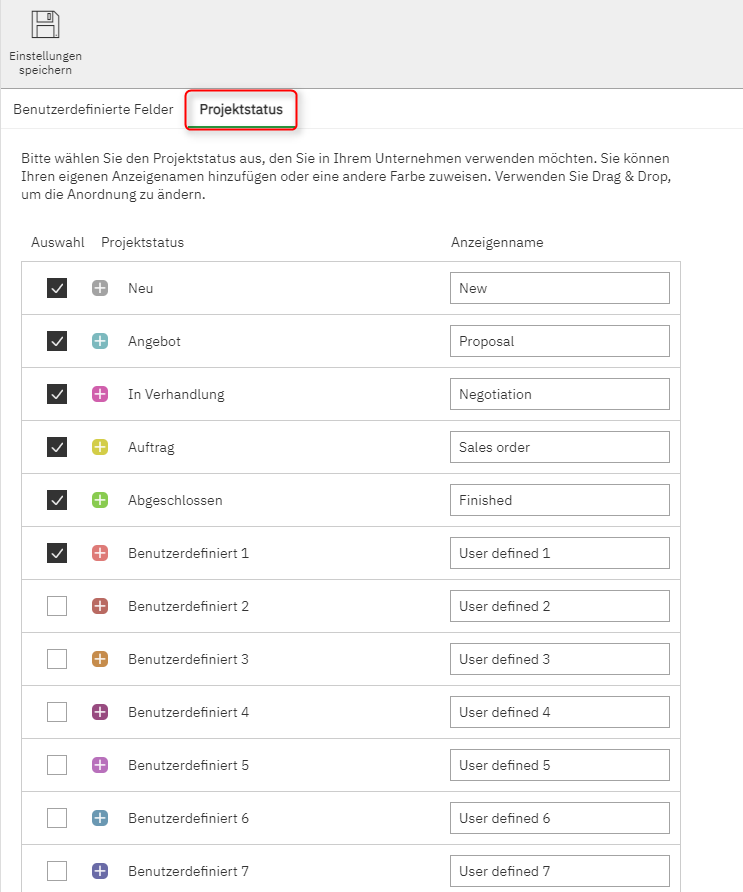Click the User defined 7 name field

tap(559, 871)
